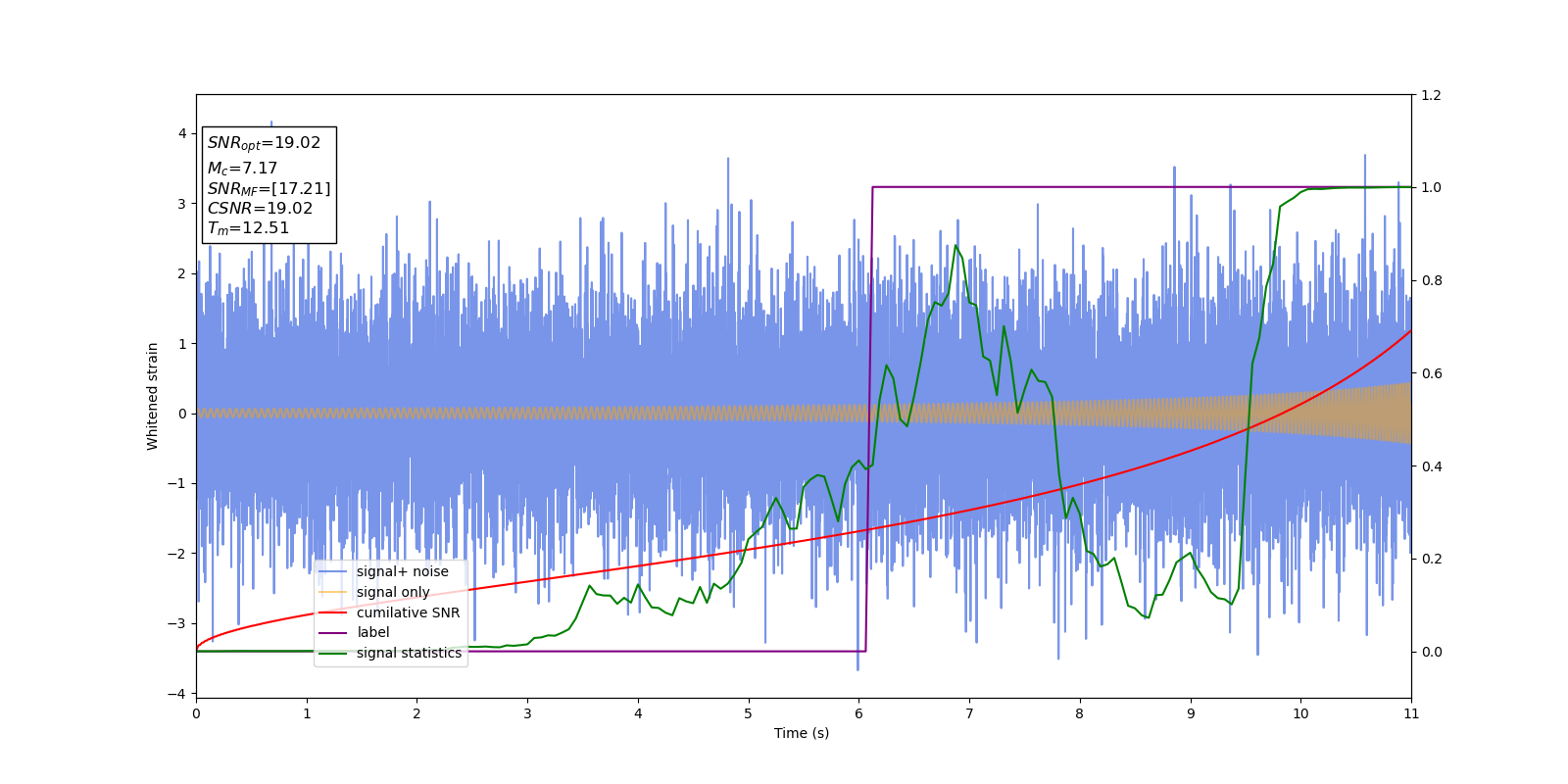Click the right y-axis tick label 0.6

[1431, 373]
